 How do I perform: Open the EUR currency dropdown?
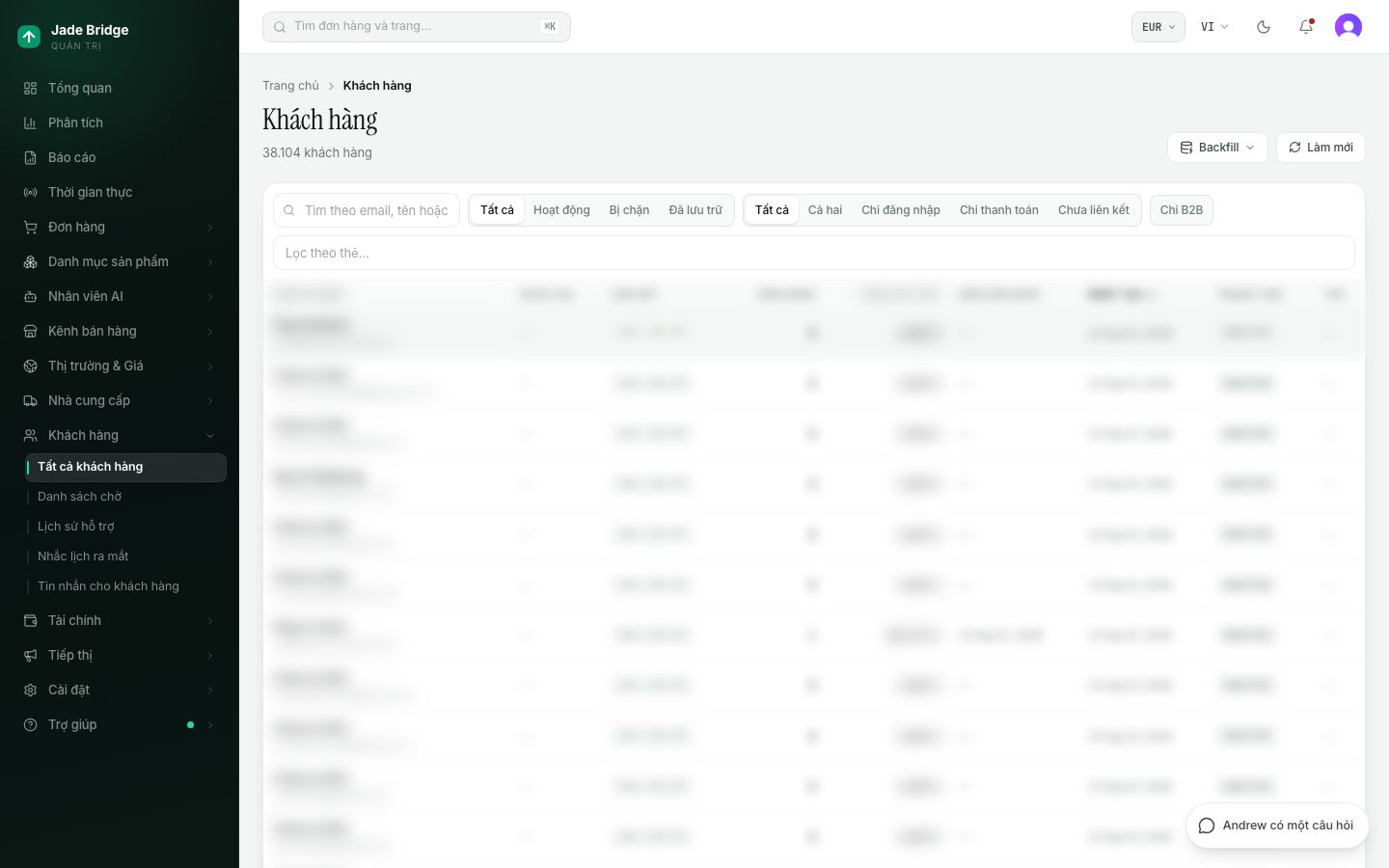coord(1158,27)
